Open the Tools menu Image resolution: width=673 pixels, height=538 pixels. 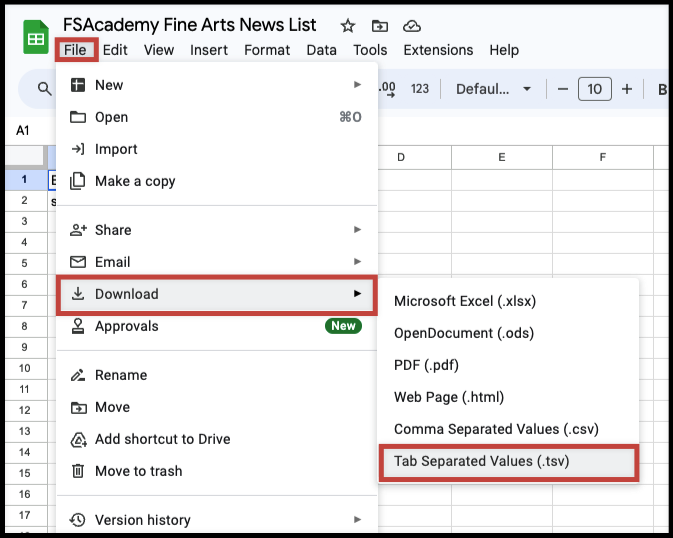[370, 50]
